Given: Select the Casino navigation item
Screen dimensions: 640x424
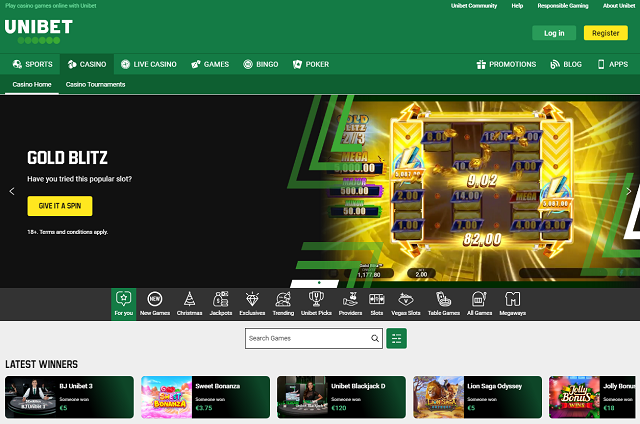Looking at the screenshot, I should (x=87, y=64).
